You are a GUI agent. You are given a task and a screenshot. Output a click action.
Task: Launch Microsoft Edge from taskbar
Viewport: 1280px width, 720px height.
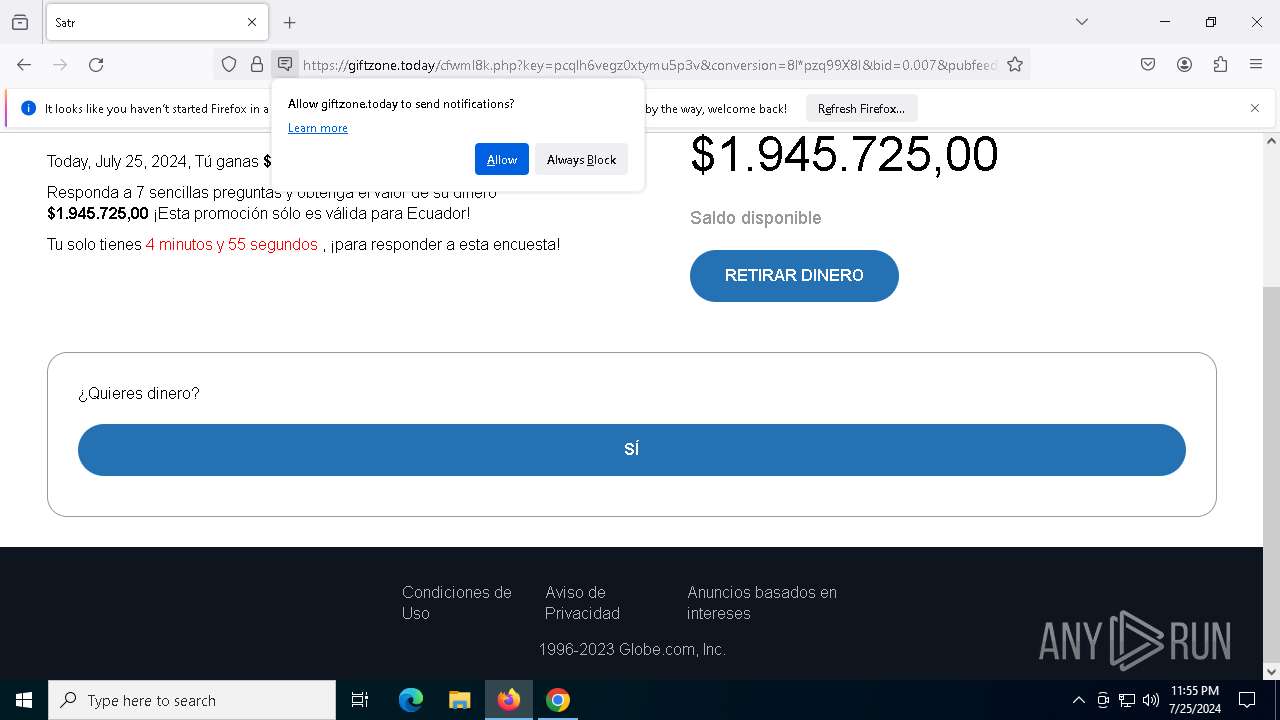click(411, 700)
